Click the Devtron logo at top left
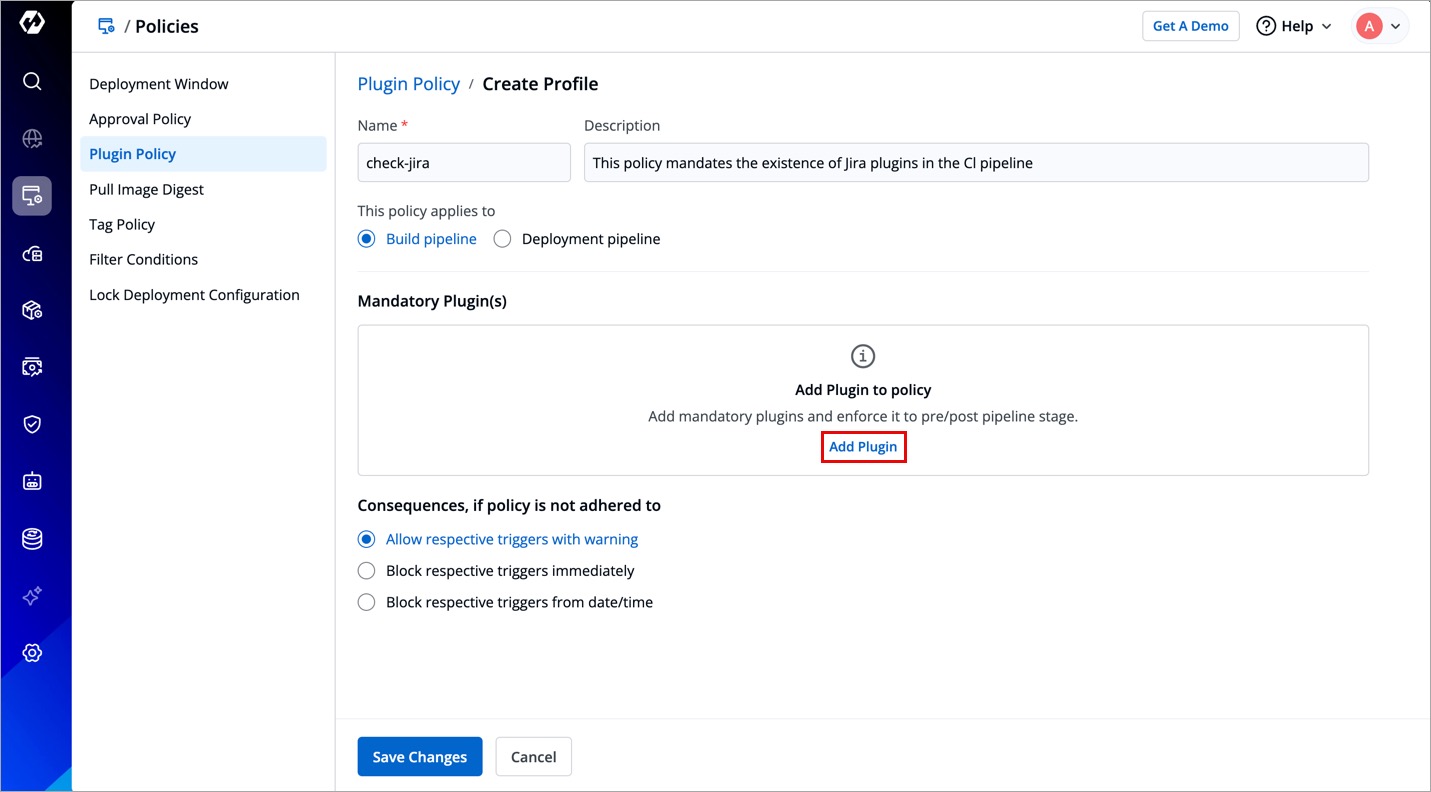1431x792 pixels. click(32, 24)
